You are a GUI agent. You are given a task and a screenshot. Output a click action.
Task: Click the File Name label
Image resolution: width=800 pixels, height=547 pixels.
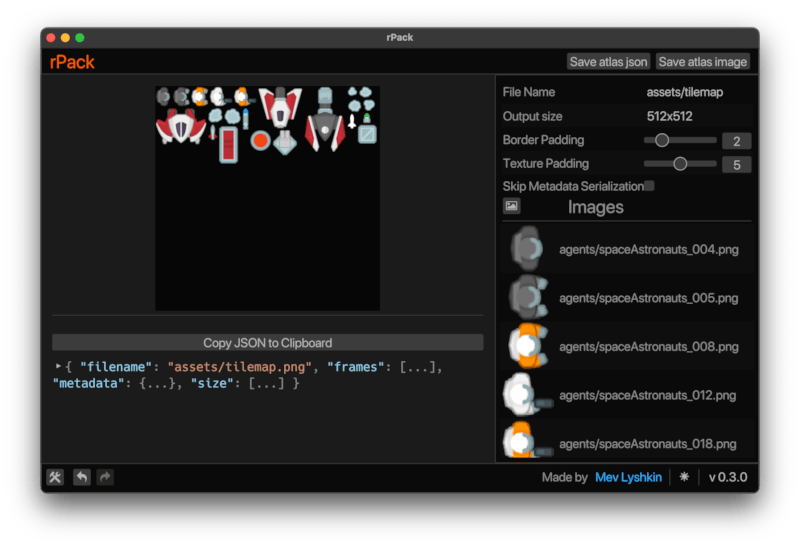click(529, 92)
